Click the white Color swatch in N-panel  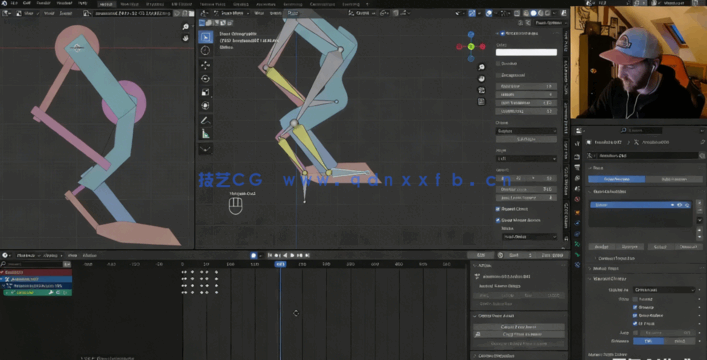(526, 52)
